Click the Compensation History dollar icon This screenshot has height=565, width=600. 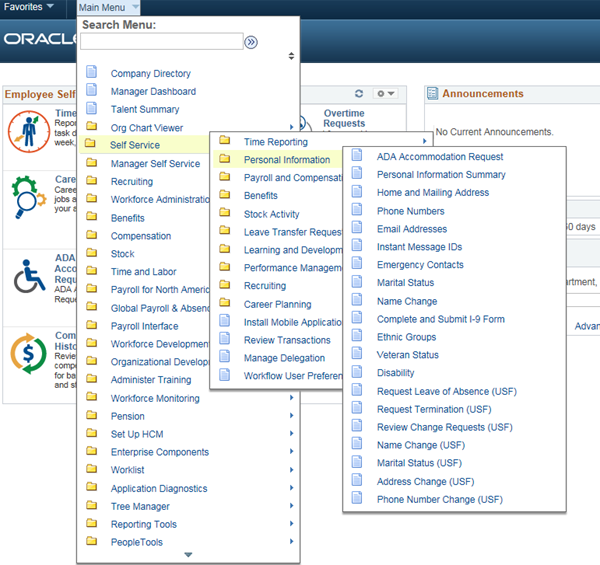pyautogui.click(x=29, y=352)
